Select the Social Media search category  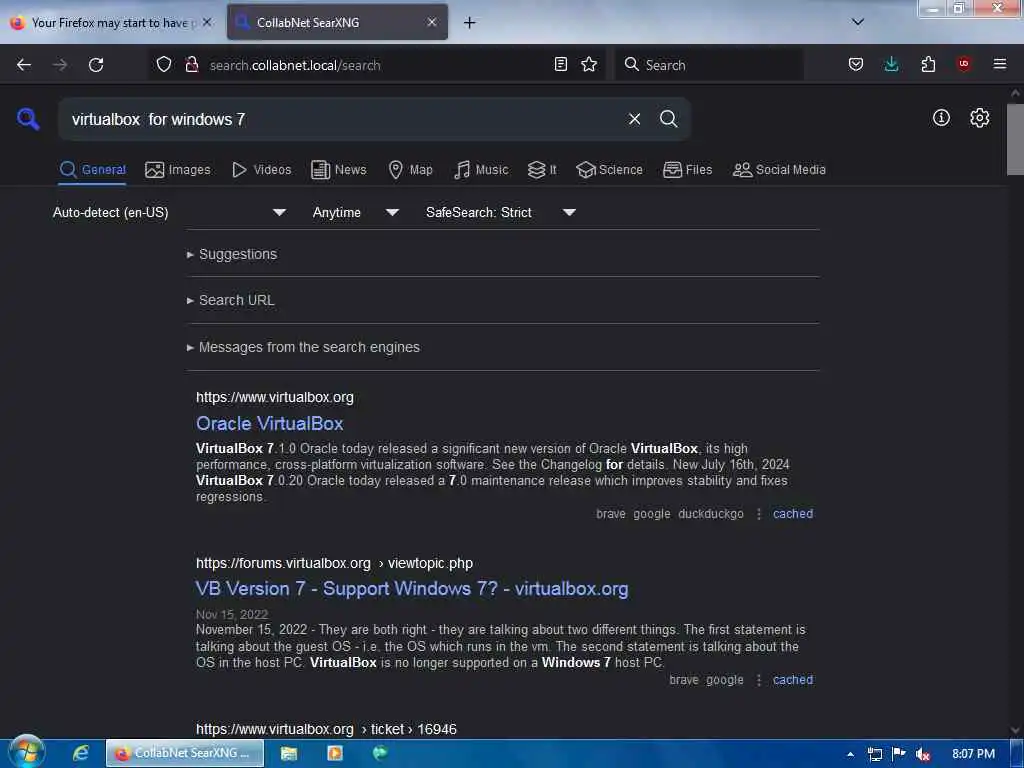coord(778,170)
